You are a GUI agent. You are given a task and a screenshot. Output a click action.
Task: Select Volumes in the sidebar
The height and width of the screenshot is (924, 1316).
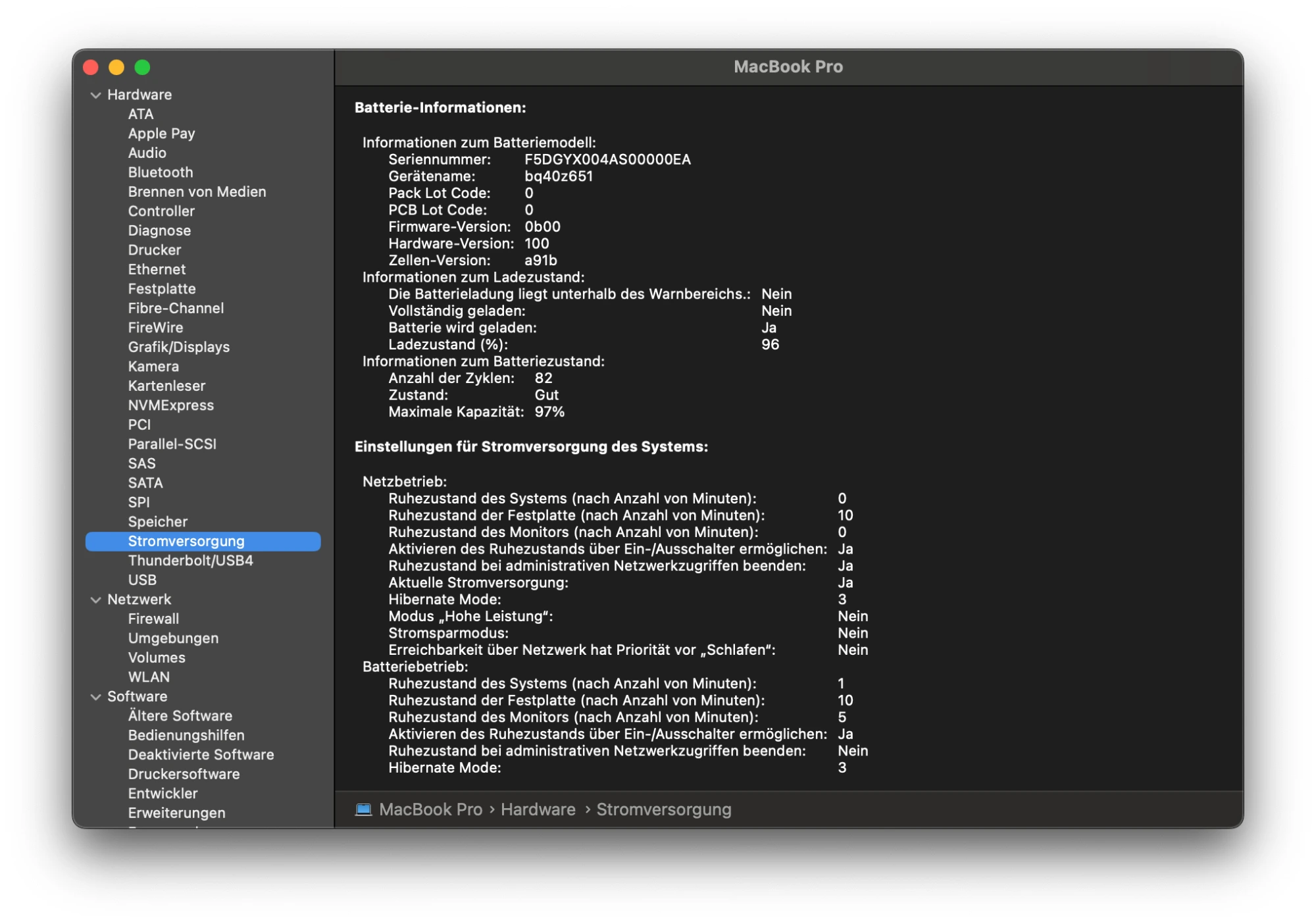point(157,657)
